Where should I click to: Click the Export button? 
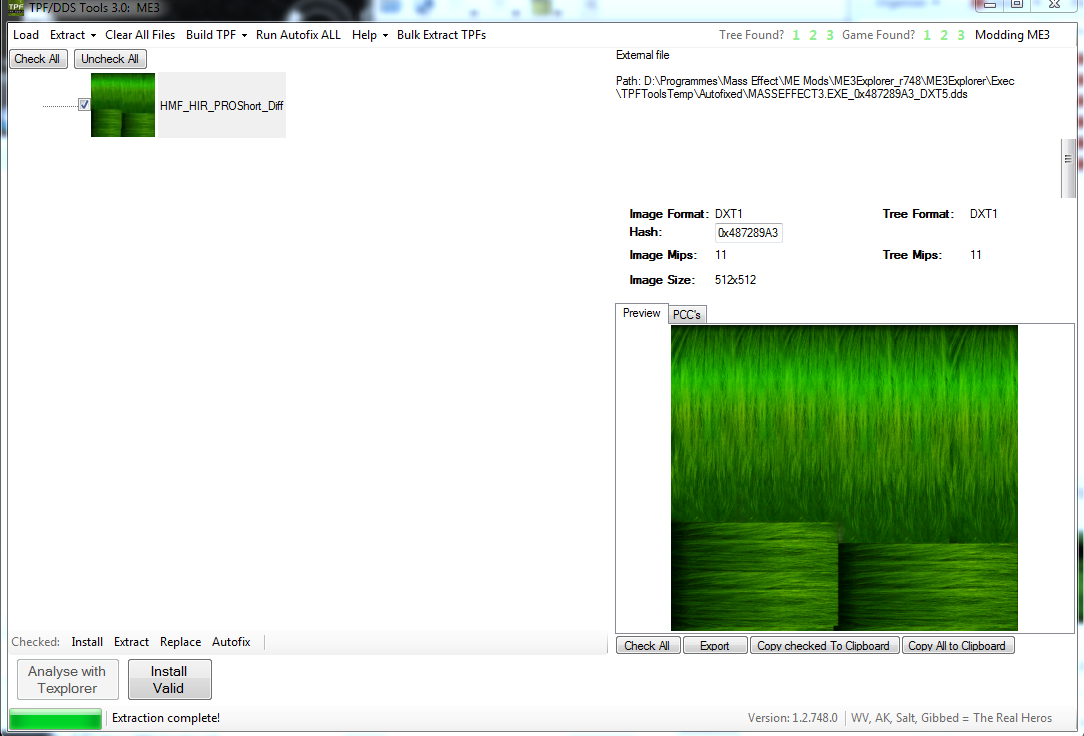(715, 645)
